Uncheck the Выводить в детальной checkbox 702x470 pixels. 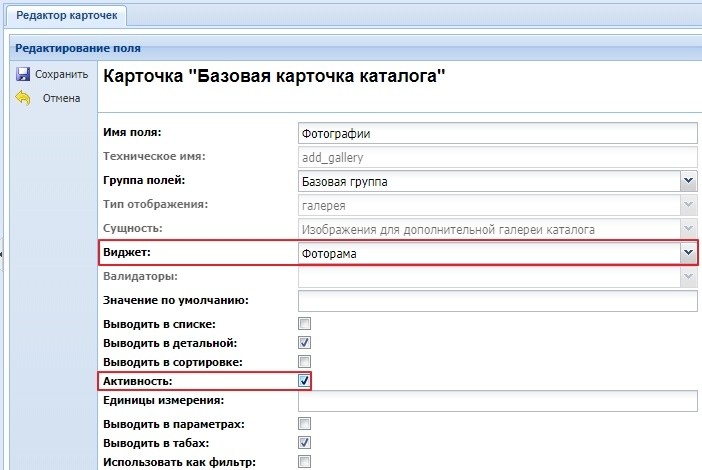[305, 343]
